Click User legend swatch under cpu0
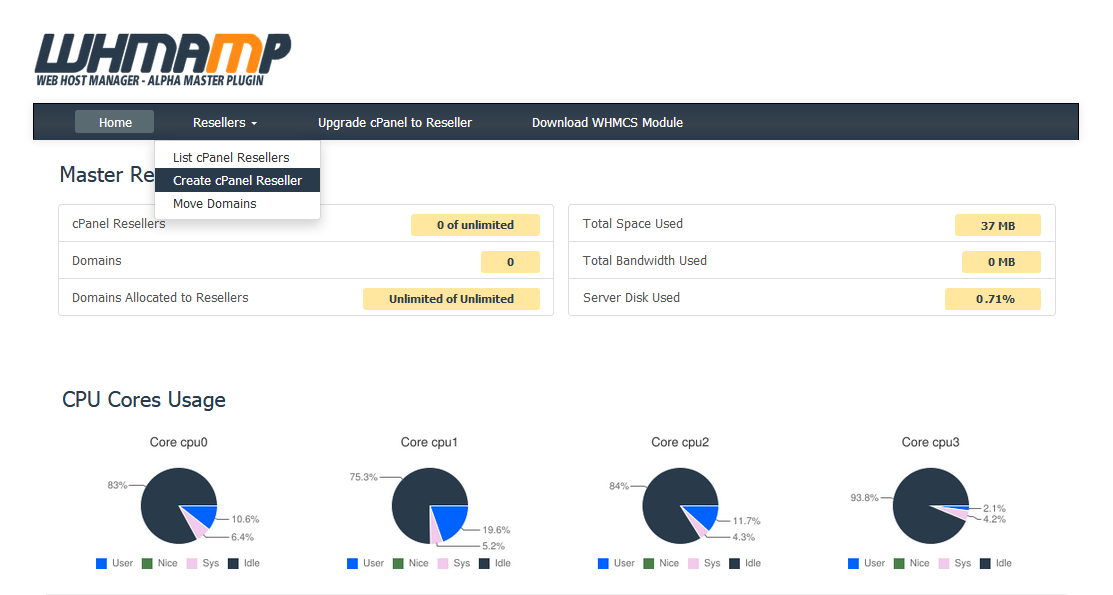 point(102,563)
